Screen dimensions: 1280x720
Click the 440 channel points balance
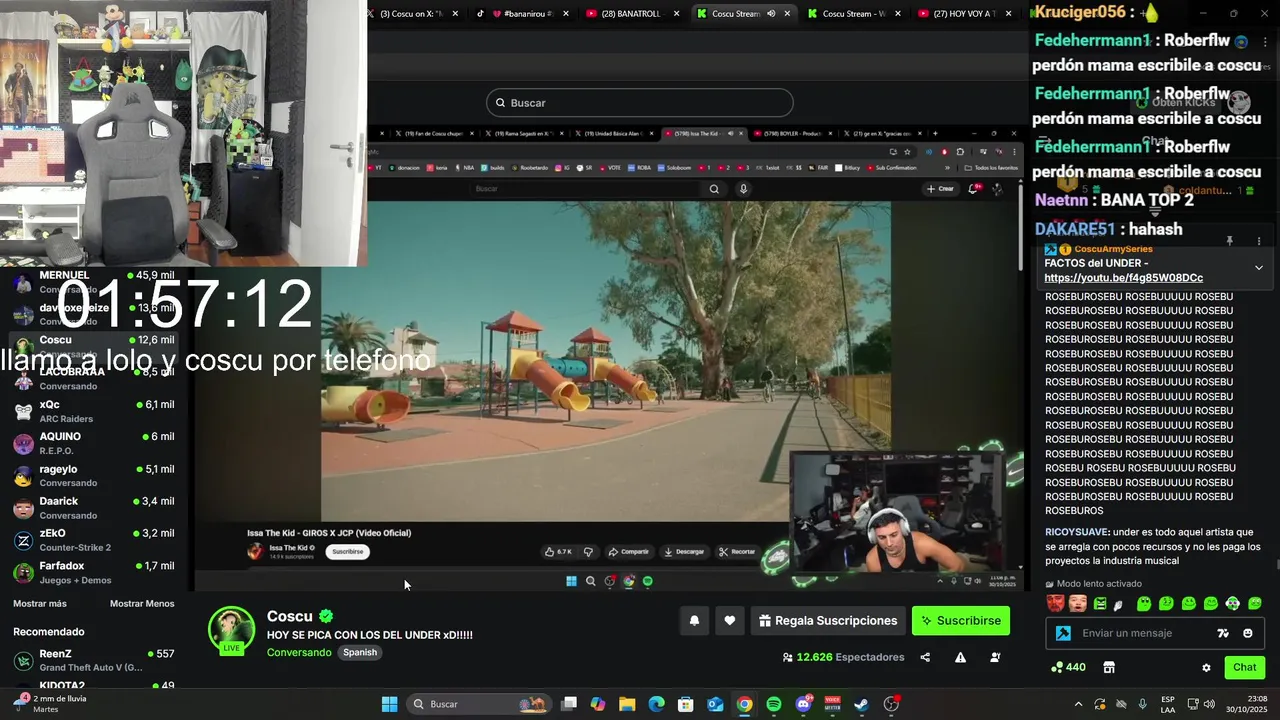coord(1068,667)
